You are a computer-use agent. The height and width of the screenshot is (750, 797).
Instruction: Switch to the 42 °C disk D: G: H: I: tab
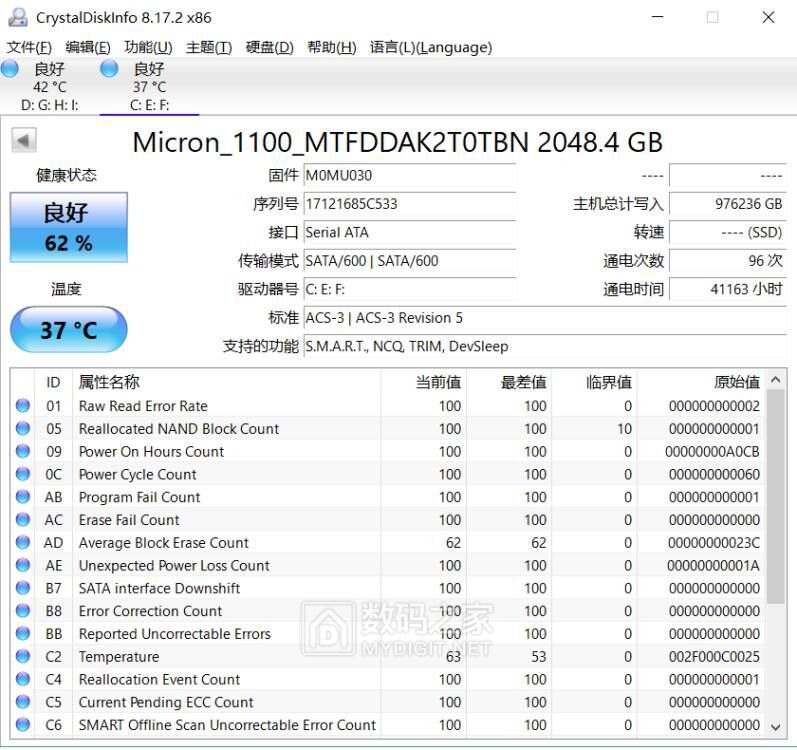point(49,86)
